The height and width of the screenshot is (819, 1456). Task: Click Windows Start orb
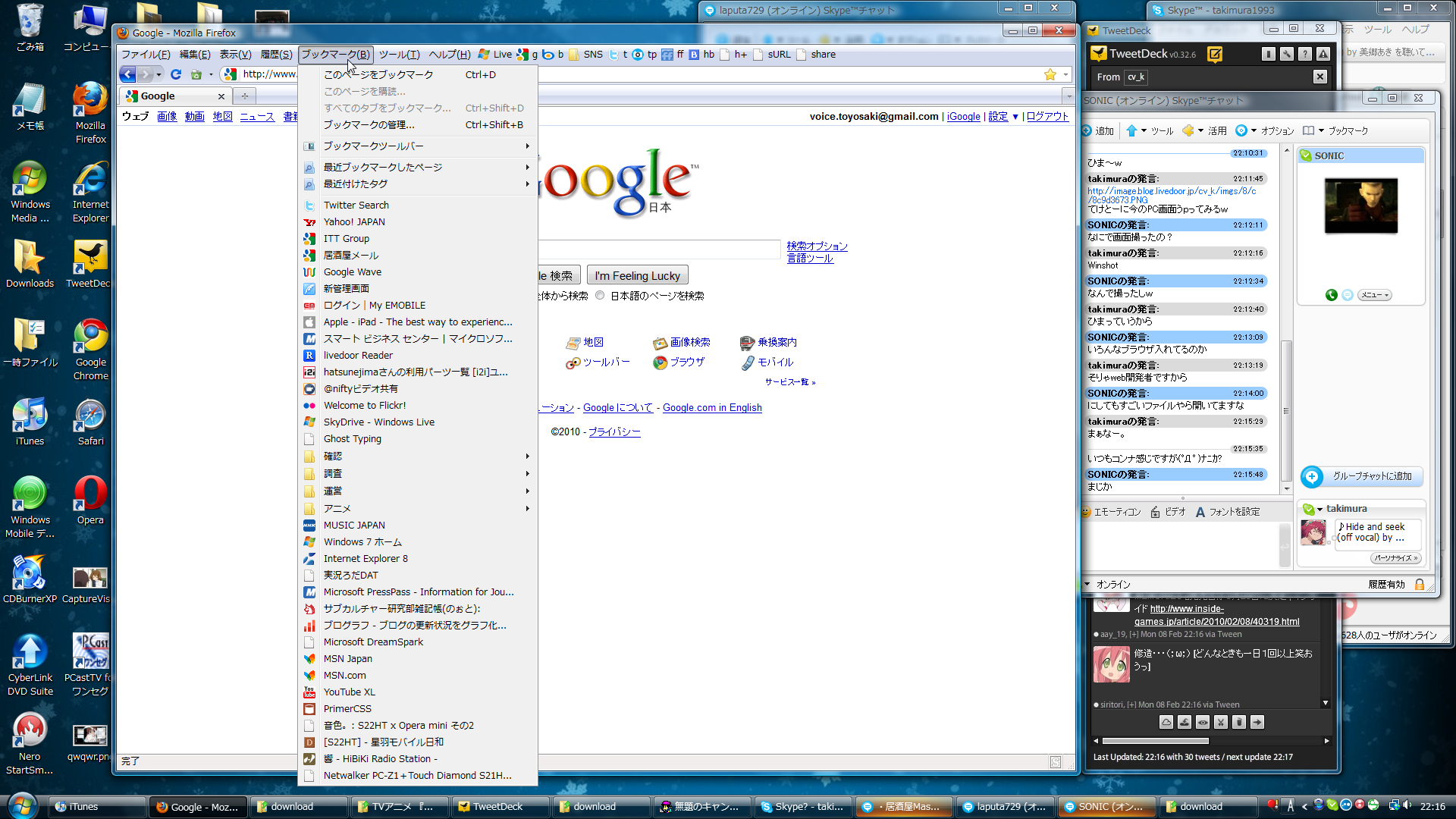click(x=22, y=805)
